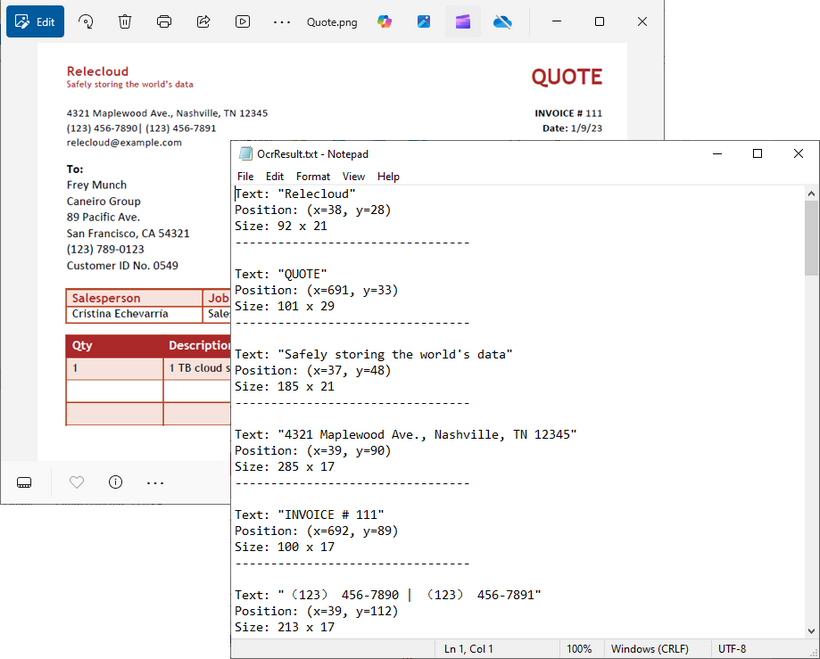Open the blue image editor app icon

pyautogui.click(x=424, y=21)
